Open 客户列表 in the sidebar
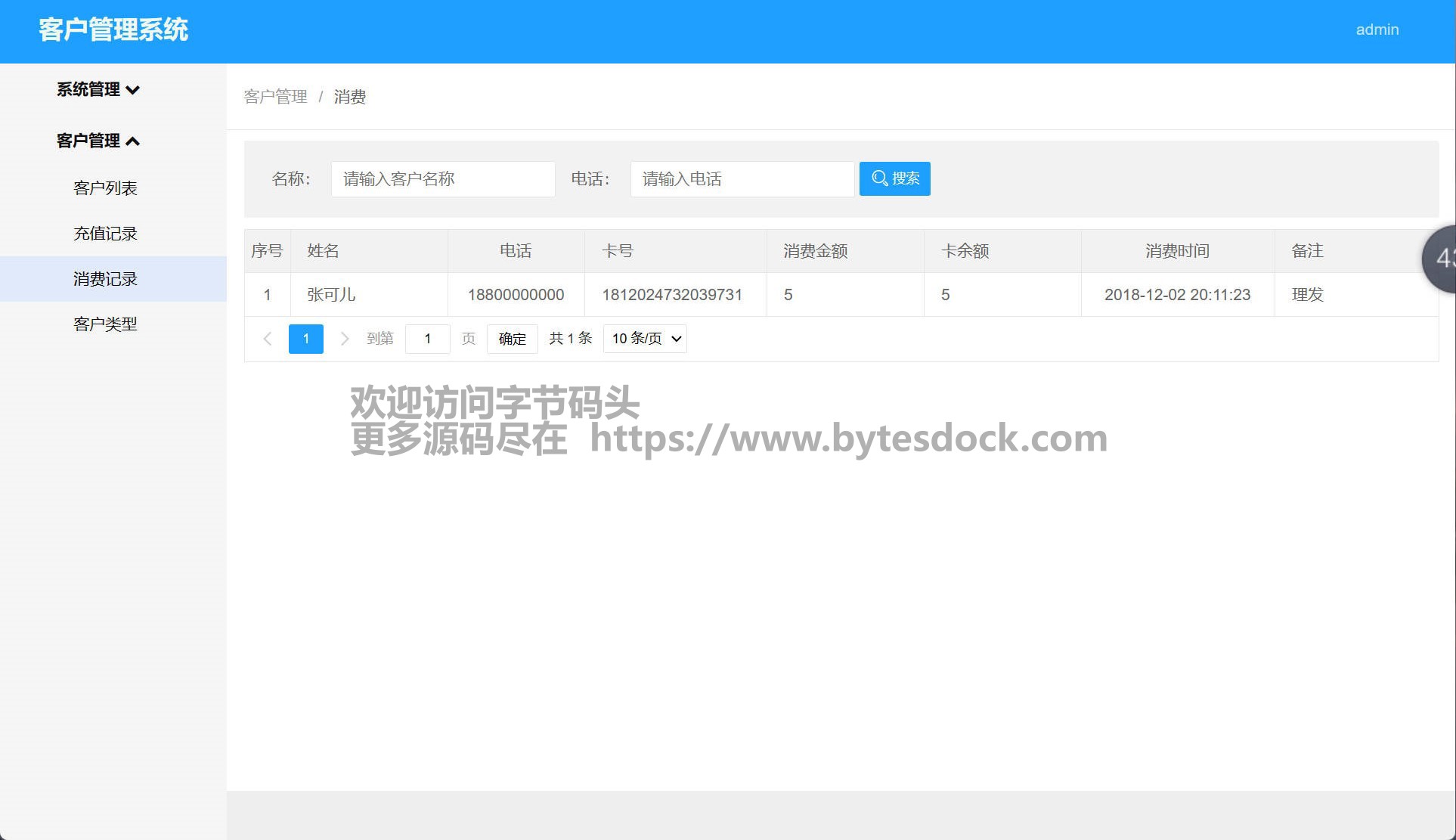This screenshot has height=840, width=1456. click(x=105, y=188)
